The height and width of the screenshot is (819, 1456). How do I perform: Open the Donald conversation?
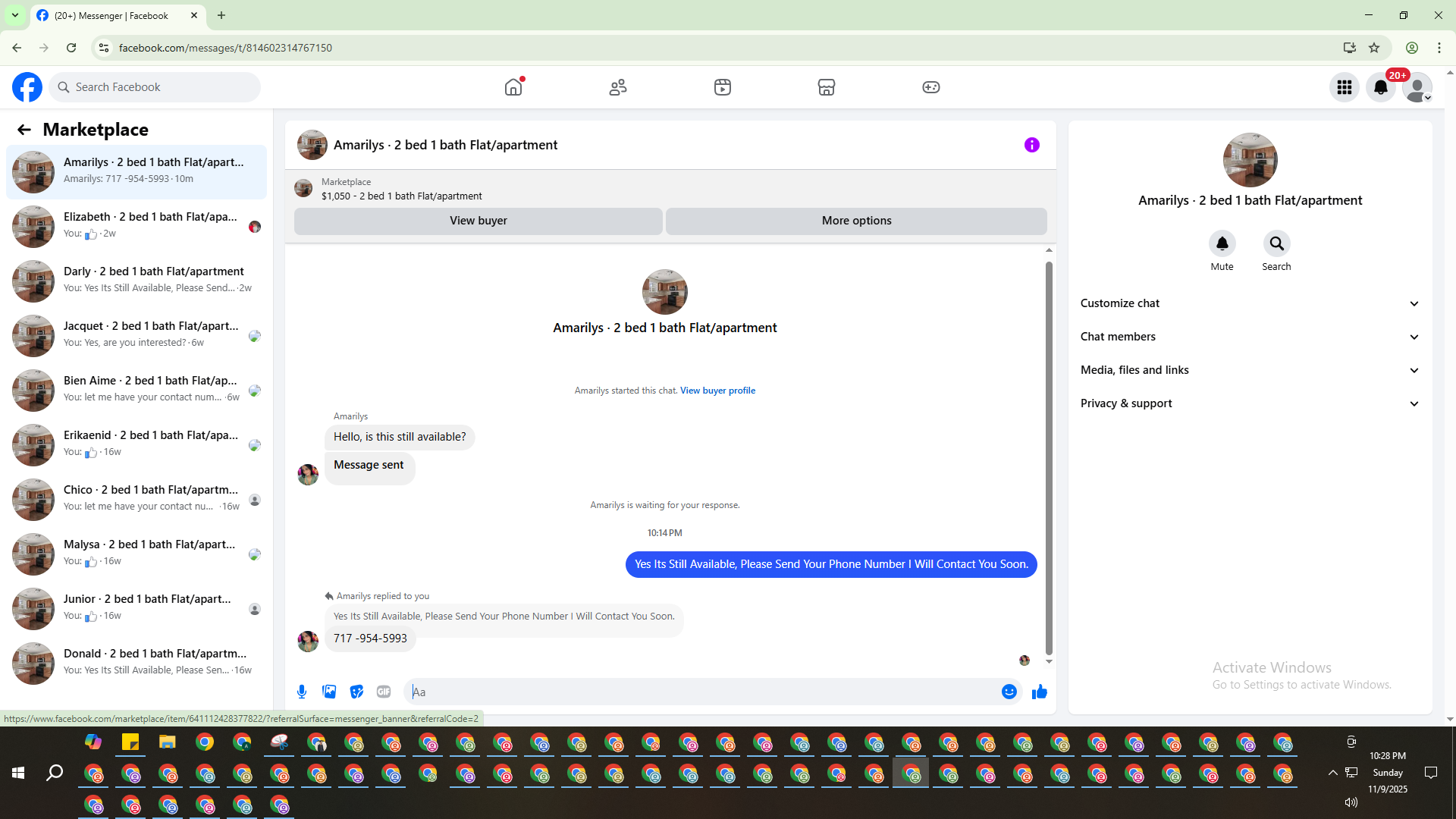[x=136, y=663]
